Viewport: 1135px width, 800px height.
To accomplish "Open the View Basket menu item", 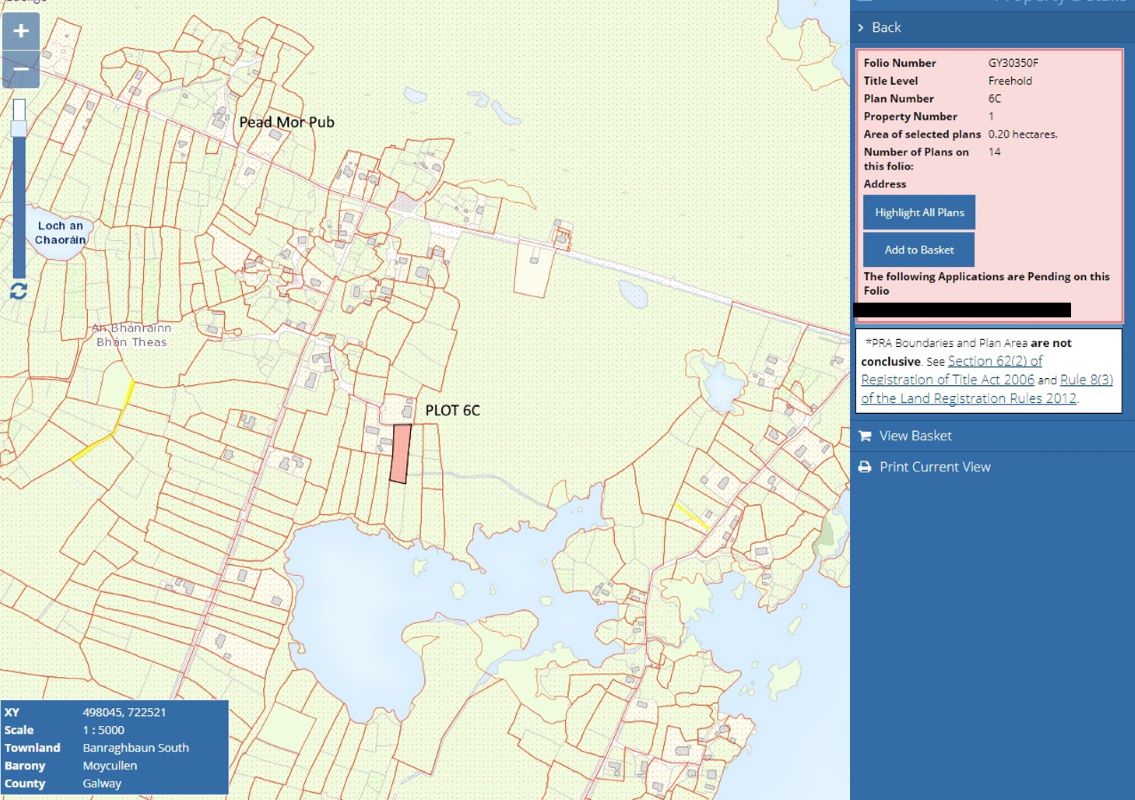I will pyautogui.click(x=915, y=436).
